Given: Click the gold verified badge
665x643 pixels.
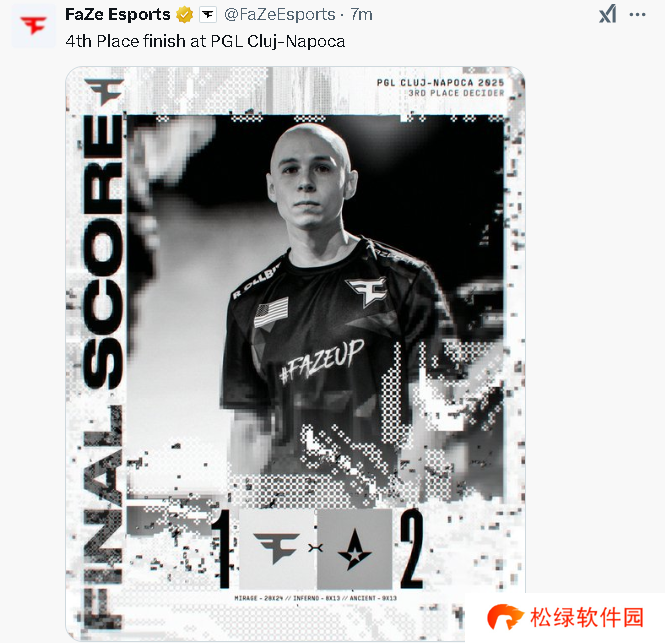Looking at the screenshot, I should point(184,15).
